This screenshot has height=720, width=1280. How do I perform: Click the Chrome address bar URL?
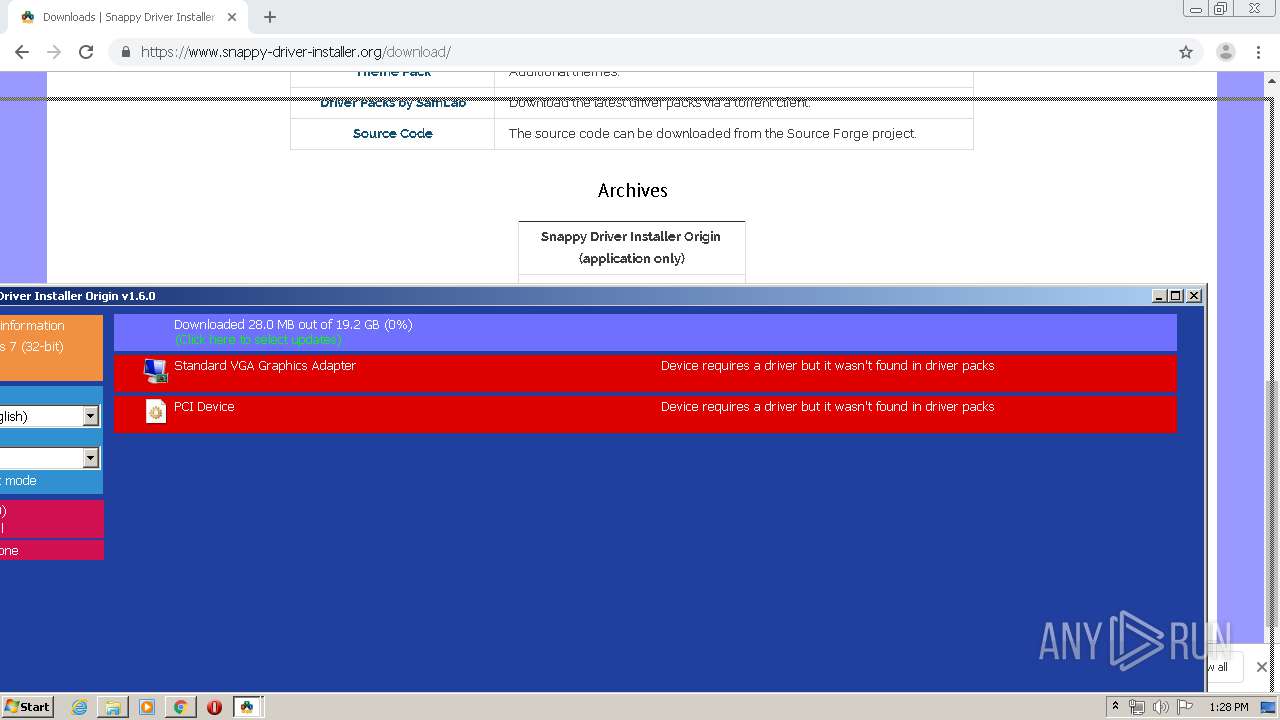tap(296, 52)
